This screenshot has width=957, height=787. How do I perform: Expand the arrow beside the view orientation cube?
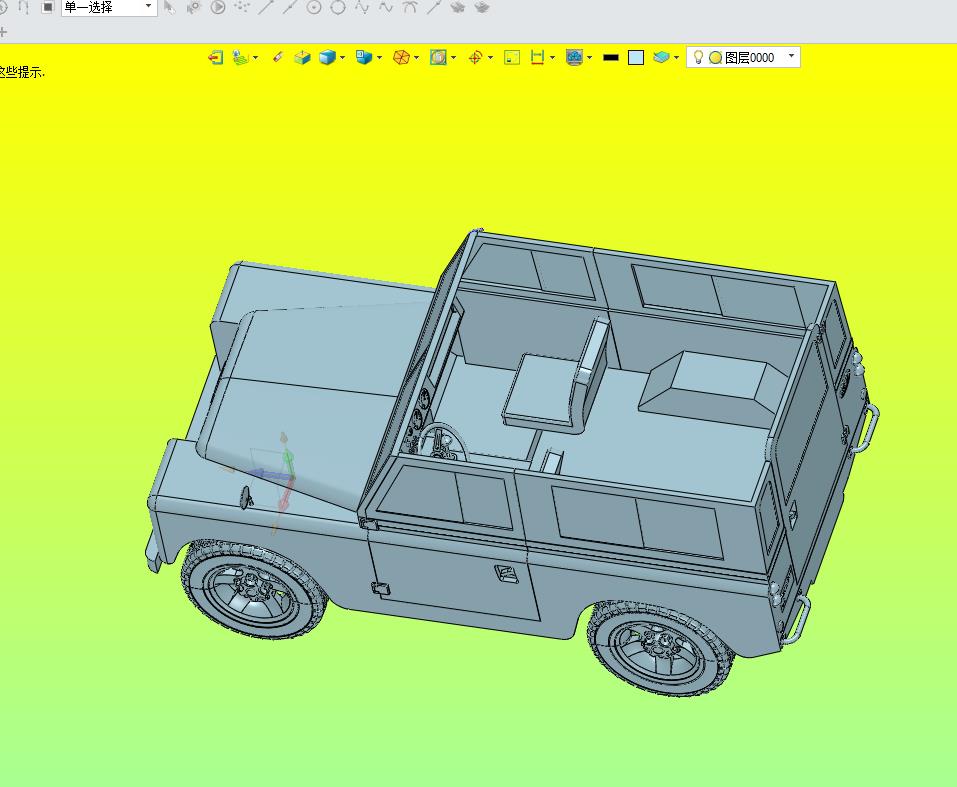tap(380, 58)
